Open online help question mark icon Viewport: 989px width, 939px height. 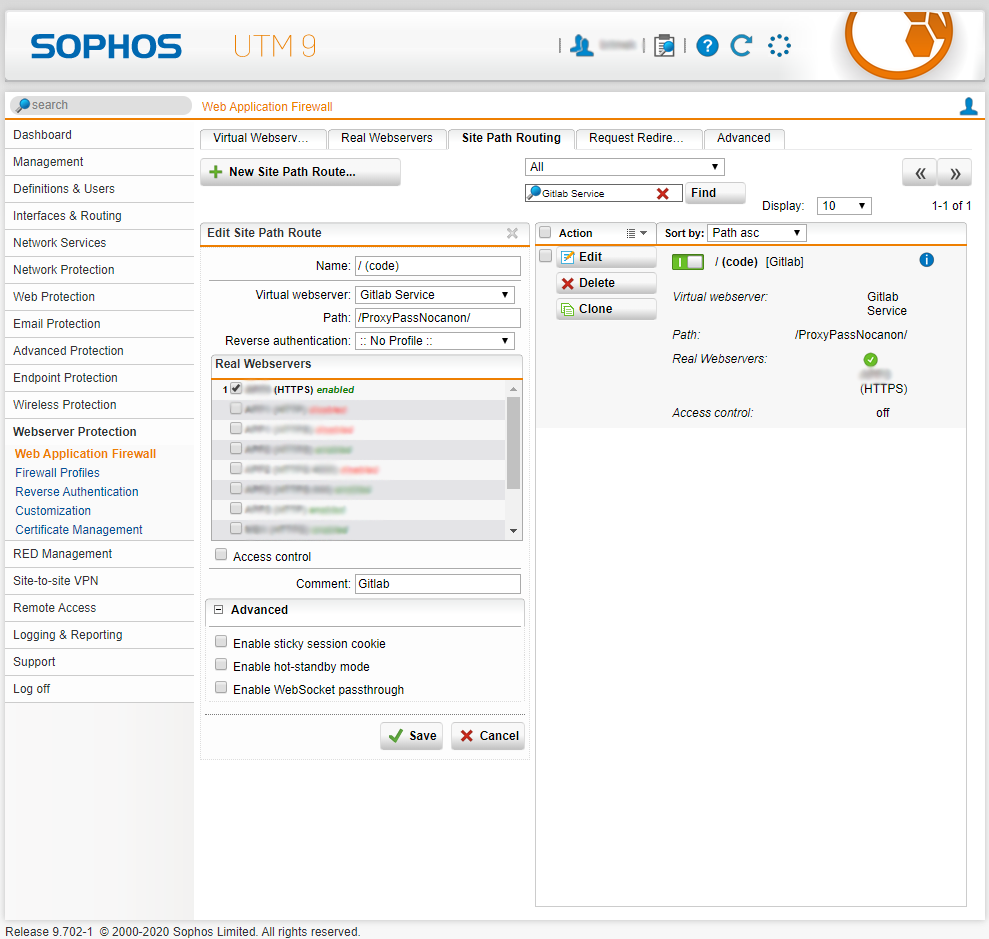point(707,45)
